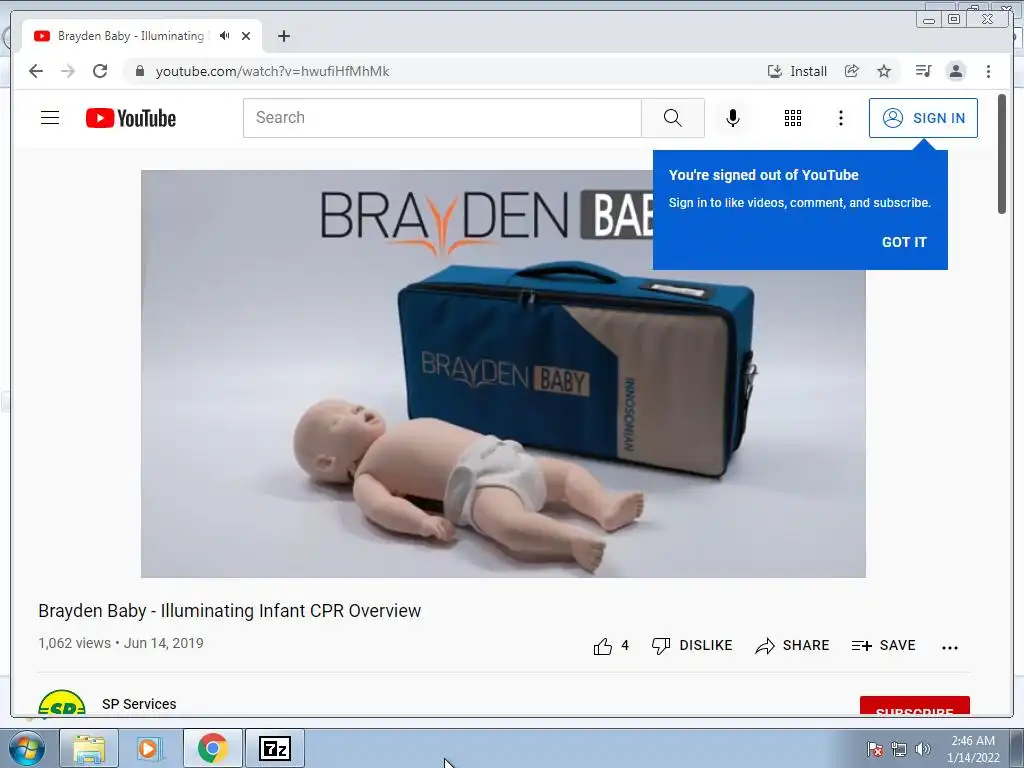1024x768 pixels.
Task: Click the Brayden Baby video player
Action: [x=503, y=374]
